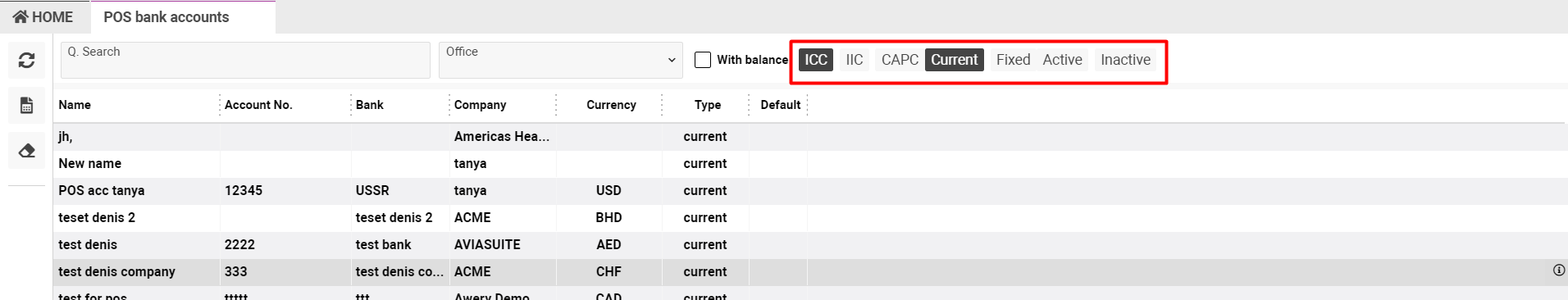
Task: Select the Fixed filter button
Action: [1013, 60]
